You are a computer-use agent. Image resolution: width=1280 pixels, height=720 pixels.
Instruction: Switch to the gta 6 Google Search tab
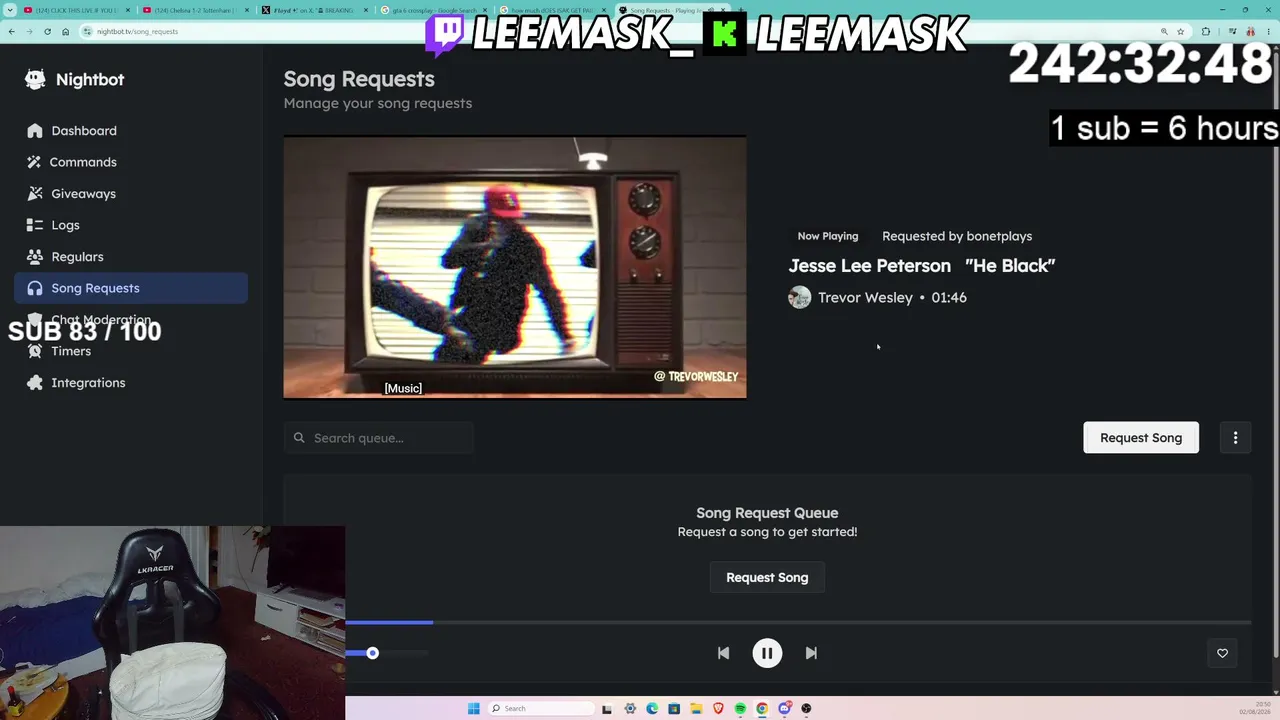coord(436,10)
